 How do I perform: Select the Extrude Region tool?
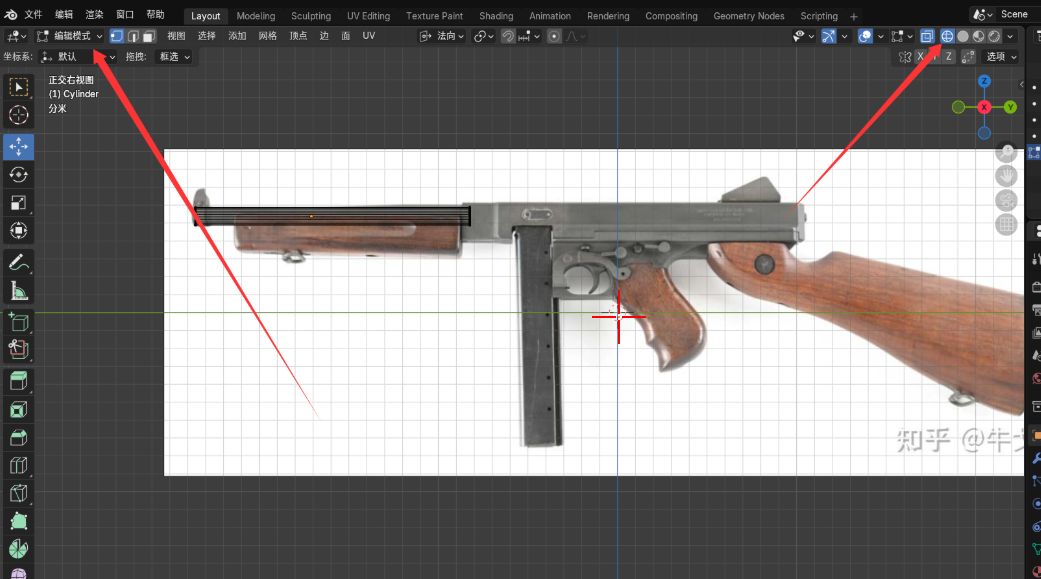point(18,380)
